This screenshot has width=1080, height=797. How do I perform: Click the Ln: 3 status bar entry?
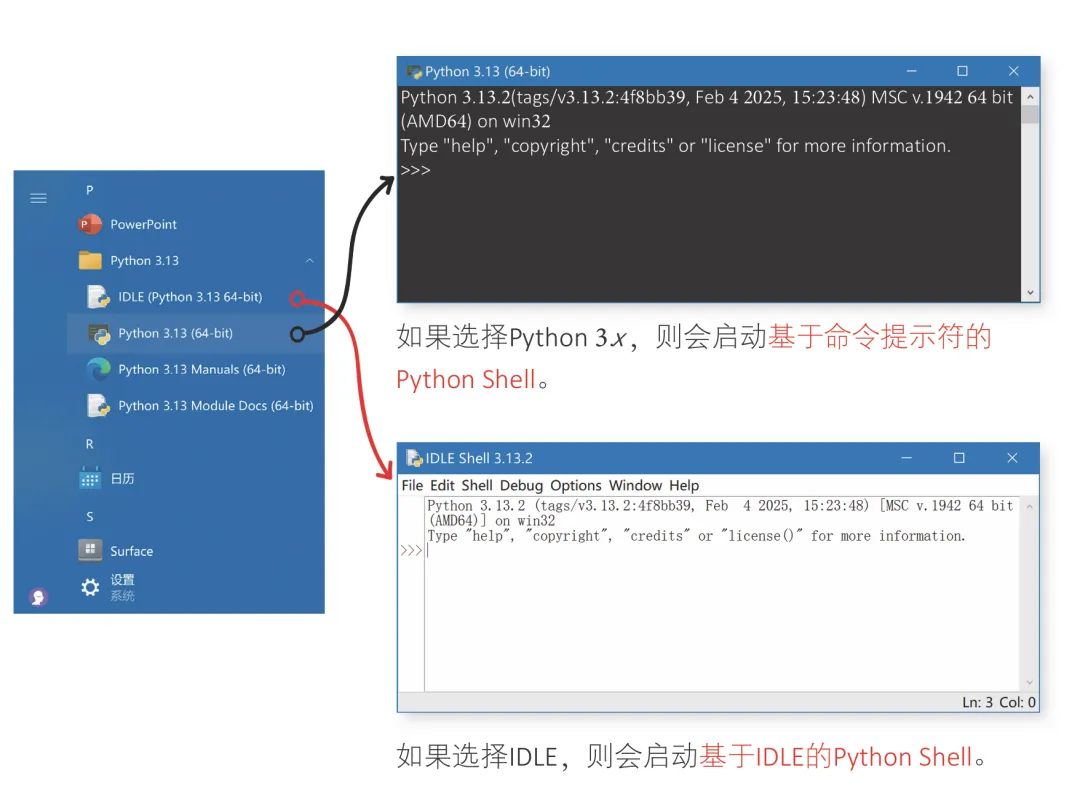tap(977, 702)
